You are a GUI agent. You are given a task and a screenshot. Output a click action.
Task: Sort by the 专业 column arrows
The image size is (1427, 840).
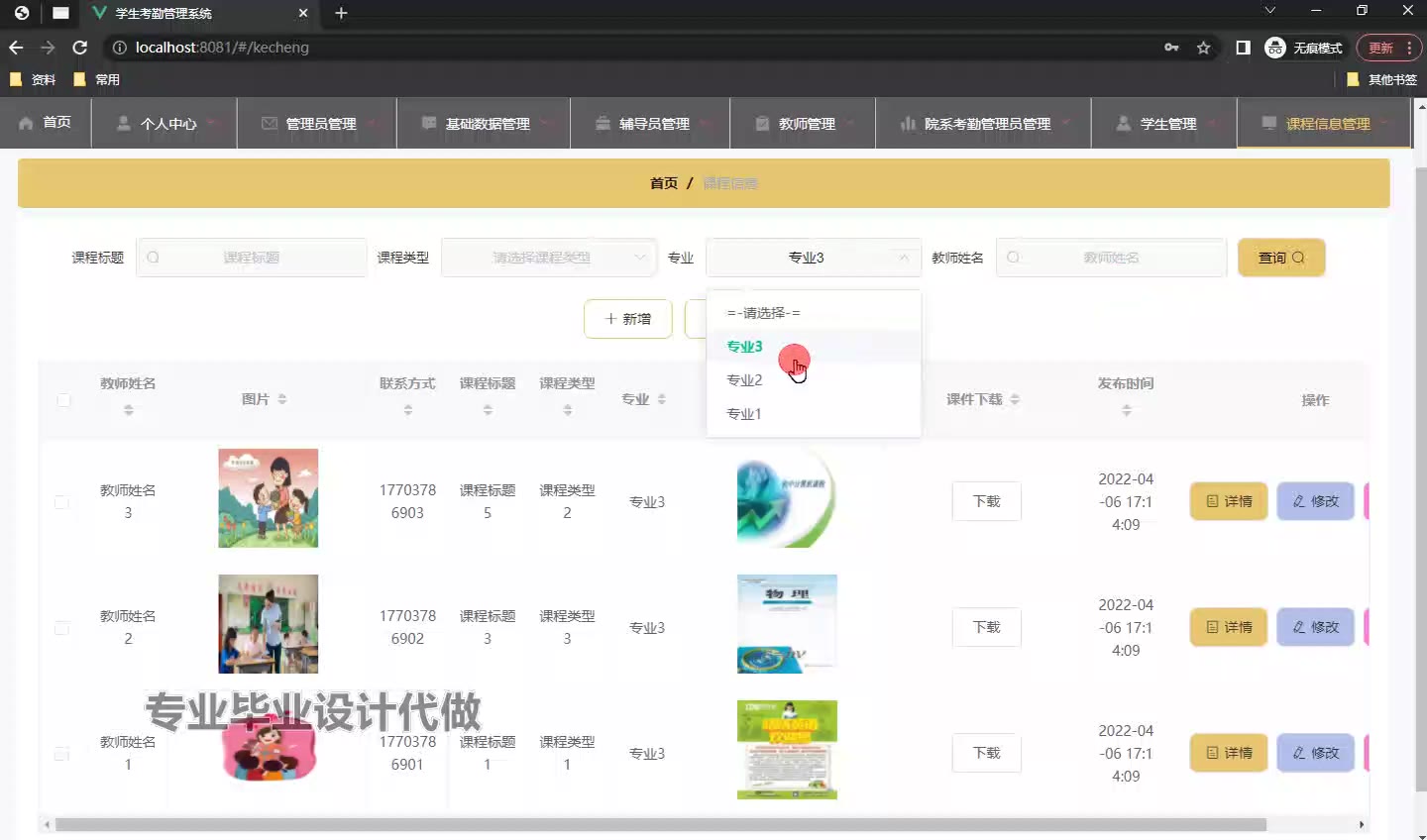tap(661, 399)
